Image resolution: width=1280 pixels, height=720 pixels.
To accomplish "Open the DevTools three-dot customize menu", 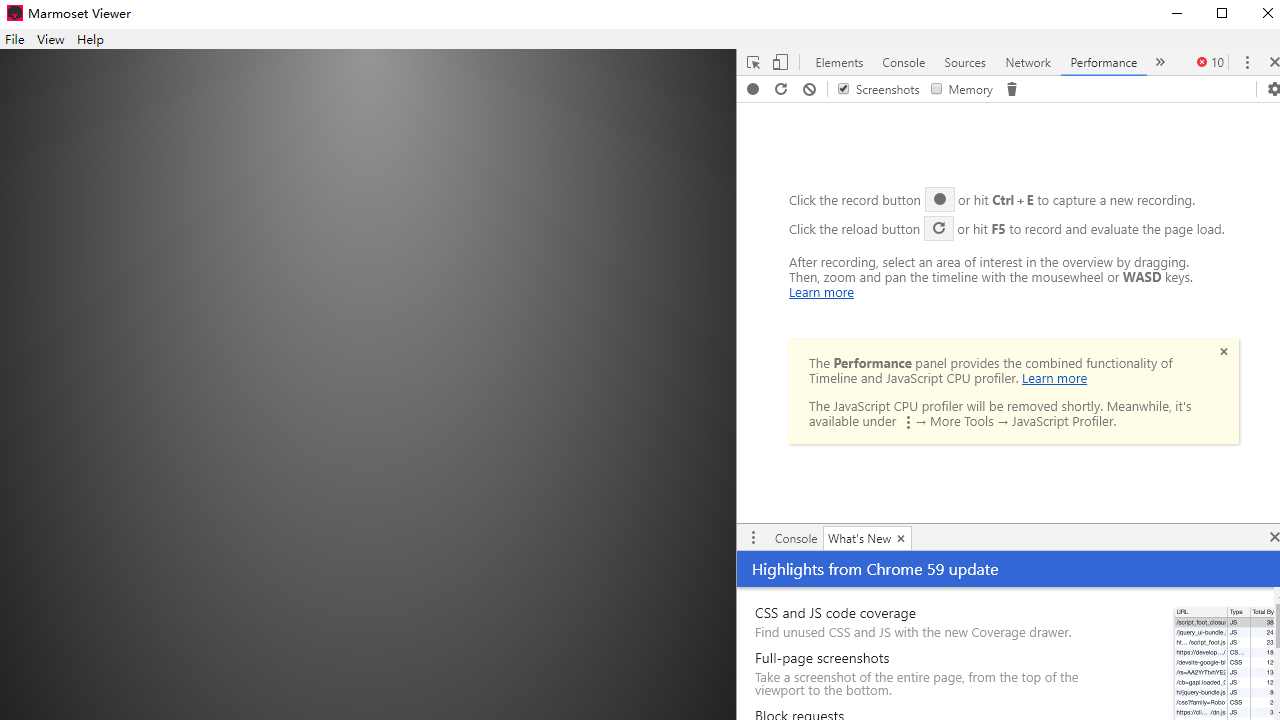I will [1247, 62].
